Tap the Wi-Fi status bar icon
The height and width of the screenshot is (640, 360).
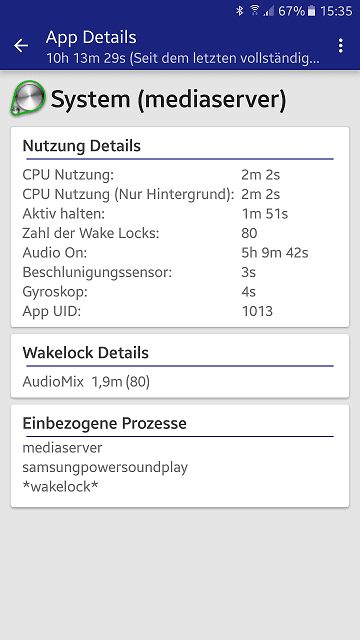(x=255, y=11)
